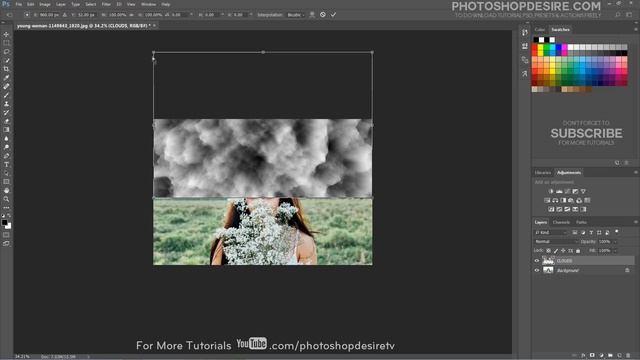Select the Rectangle shape tool
This screenshot has height=360, width=640.
(x=6, y=182)
